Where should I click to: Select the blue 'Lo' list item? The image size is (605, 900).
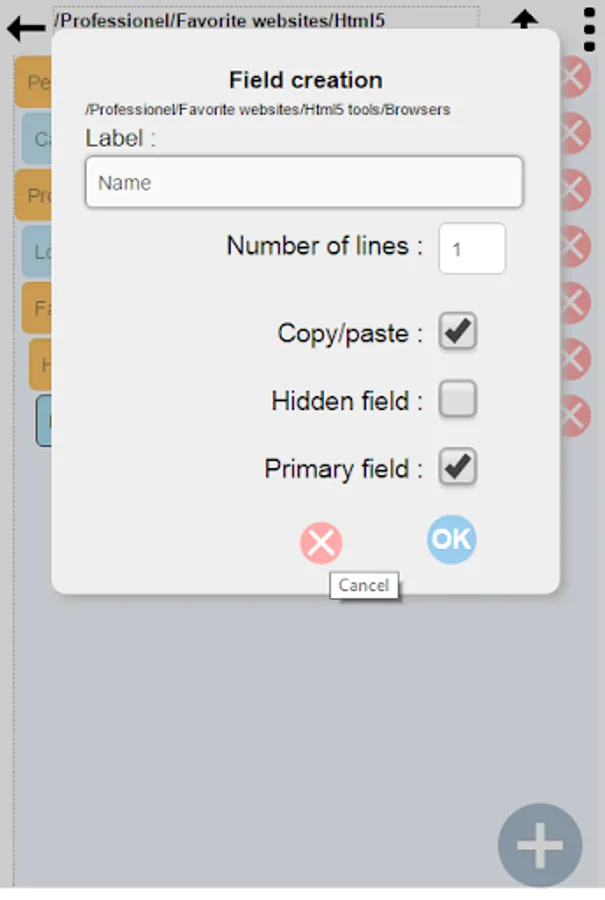click(x=38, y=252)
